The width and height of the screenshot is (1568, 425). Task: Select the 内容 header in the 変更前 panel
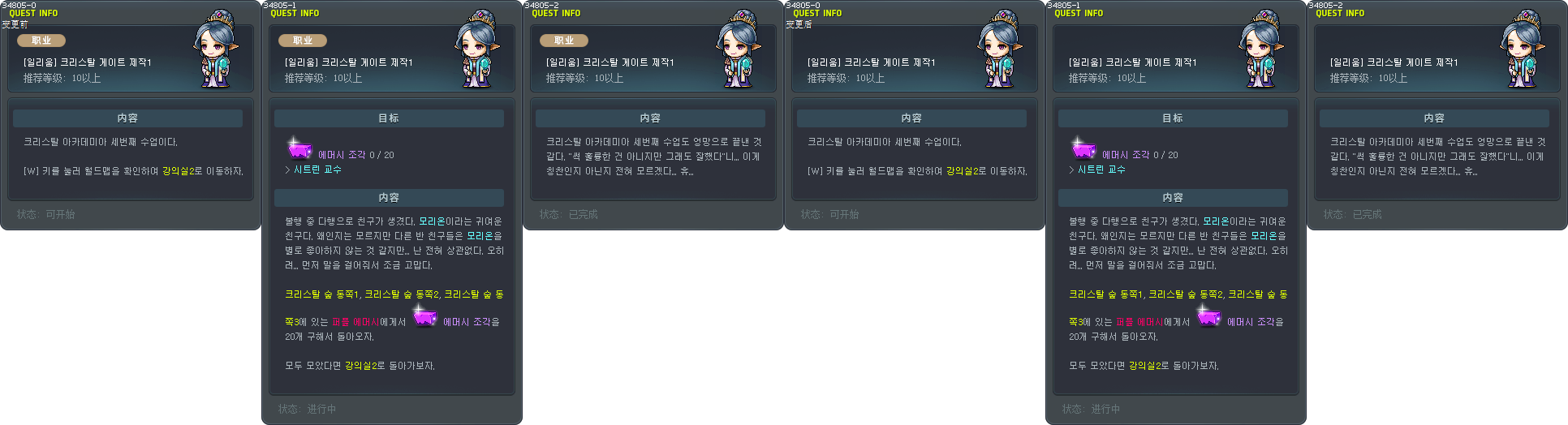tap(127, 118)
